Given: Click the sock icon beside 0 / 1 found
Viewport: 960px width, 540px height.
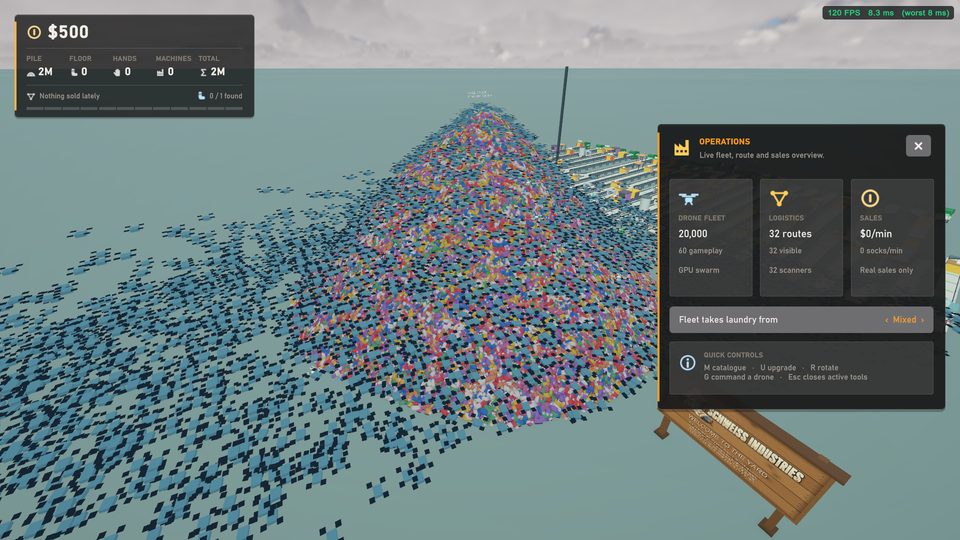Looking at the screenshot, I should click(x=201, y=96).
